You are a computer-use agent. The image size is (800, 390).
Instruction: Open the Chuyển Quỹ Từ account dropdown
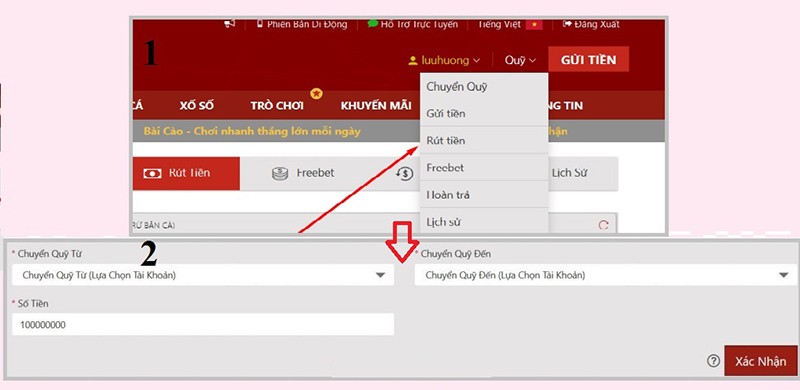(203, 276)
